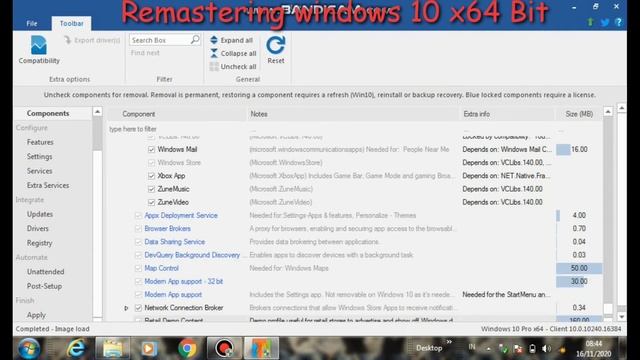Open the File menu
640x360 pixels.
coord(32,24)
